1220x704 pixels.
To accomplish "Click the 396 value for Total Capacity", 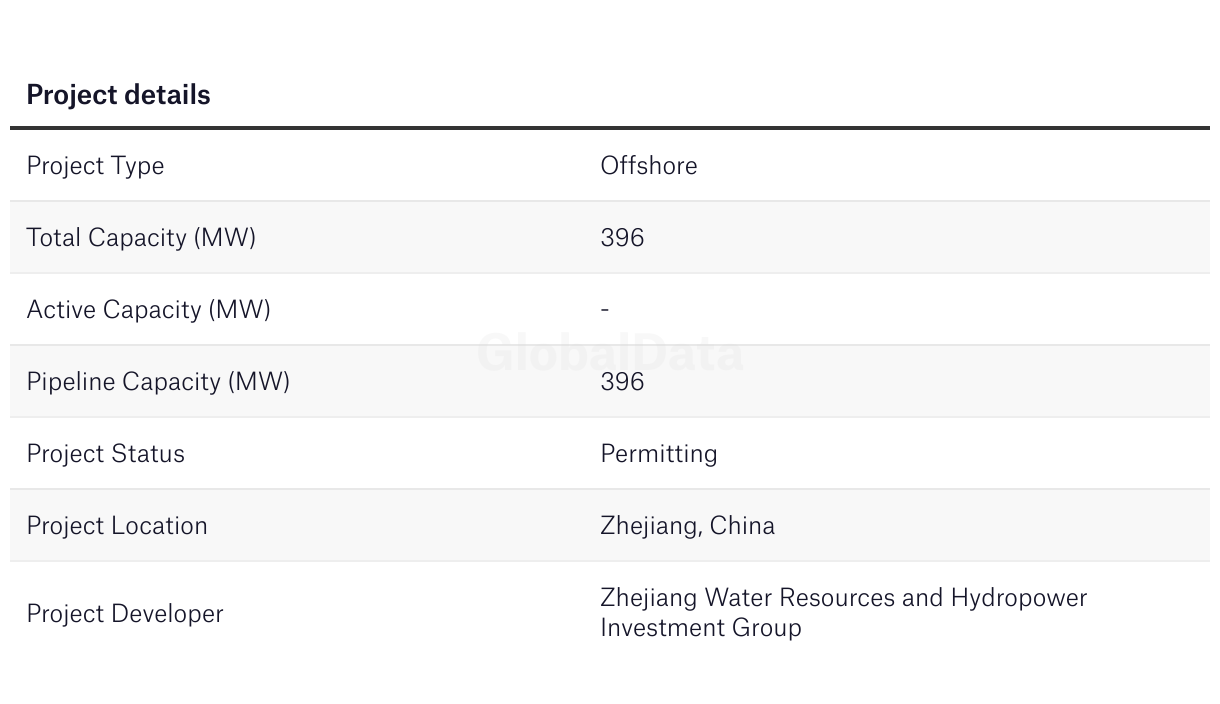I will click(x=622, y=237).
